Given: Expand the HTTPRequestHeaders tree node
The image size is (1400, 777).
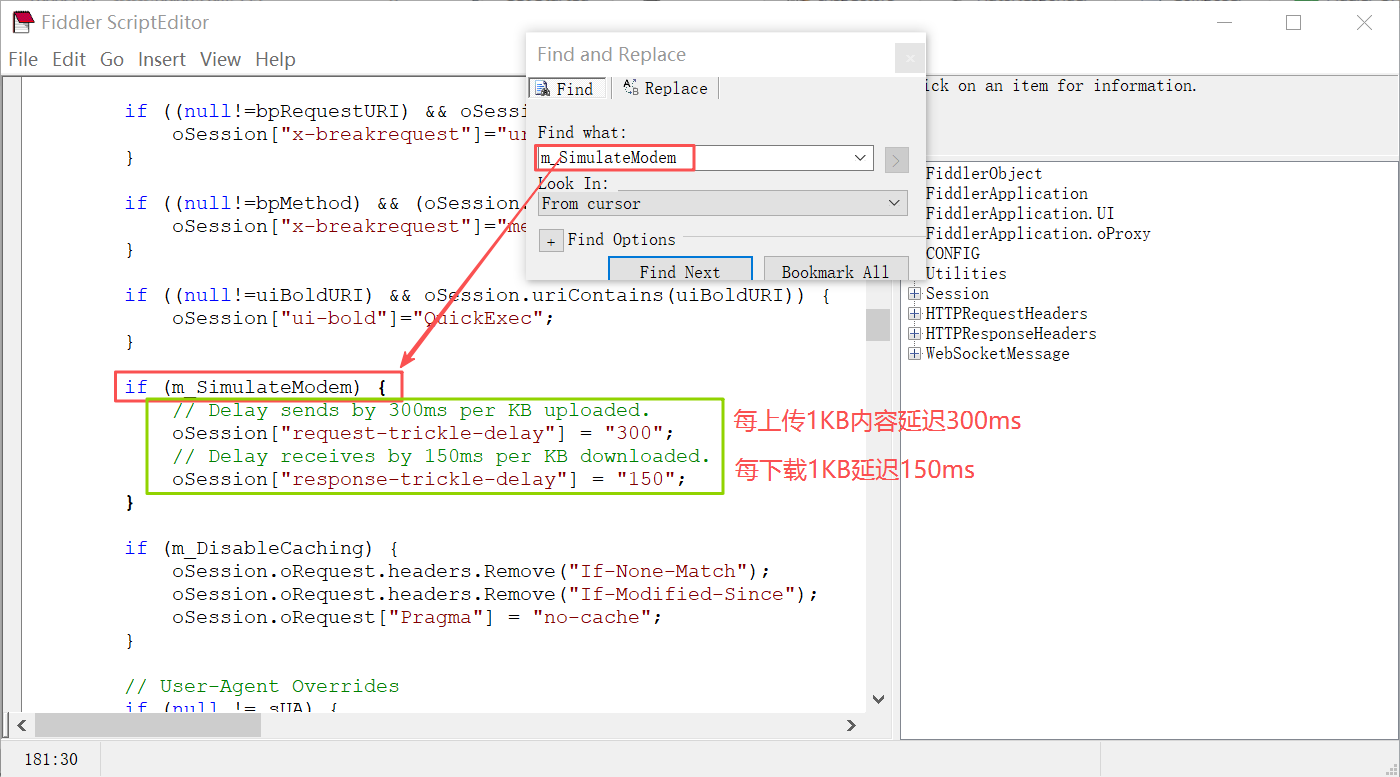Looking at the screenshot, I should 914,314.
